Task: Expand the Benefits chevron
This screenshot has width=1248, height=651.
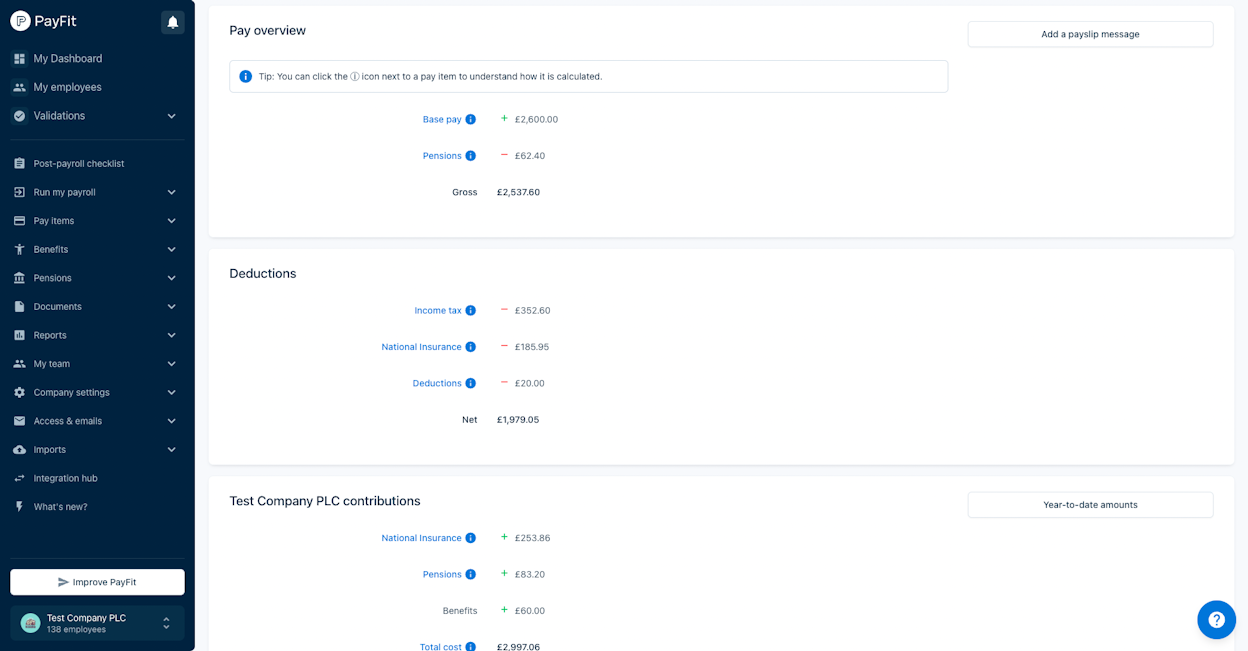Action: click(x=171, y=249)
